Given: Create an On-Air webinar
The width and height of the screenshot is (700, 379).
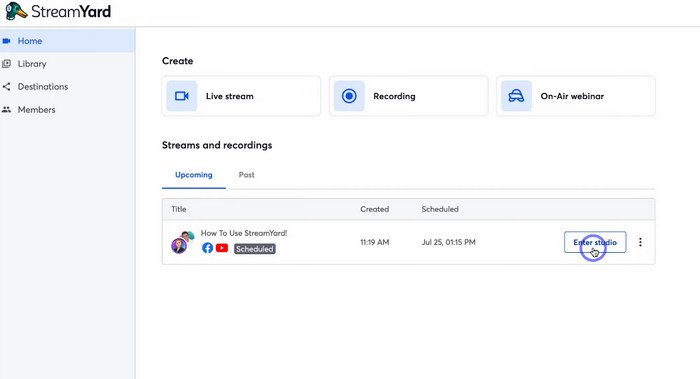Looking at the screenshot, I should [576, 96].
